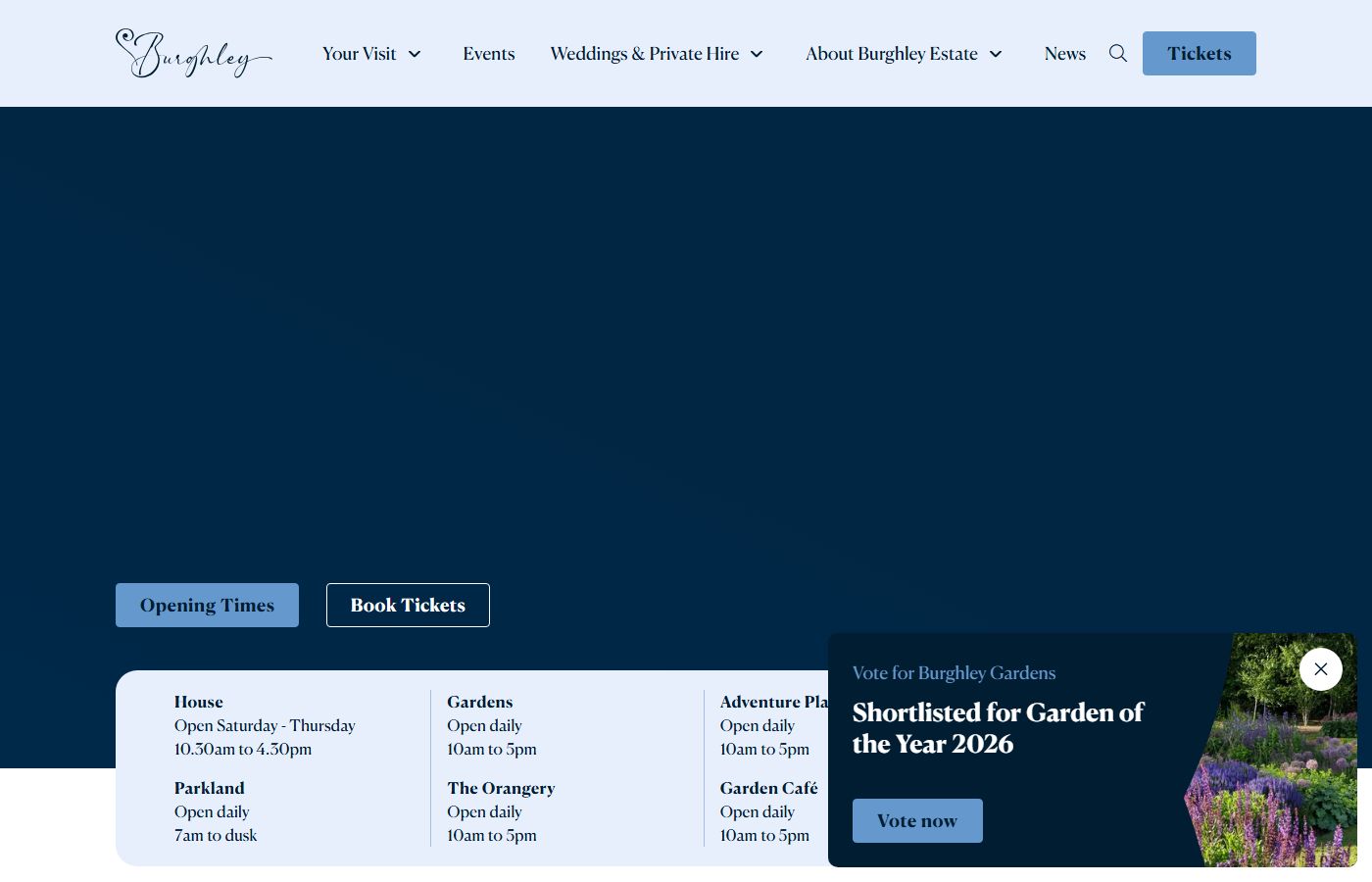Expand the Your Visit chevron
Screen dimensions: 1372x882
(x=415, y=54)
